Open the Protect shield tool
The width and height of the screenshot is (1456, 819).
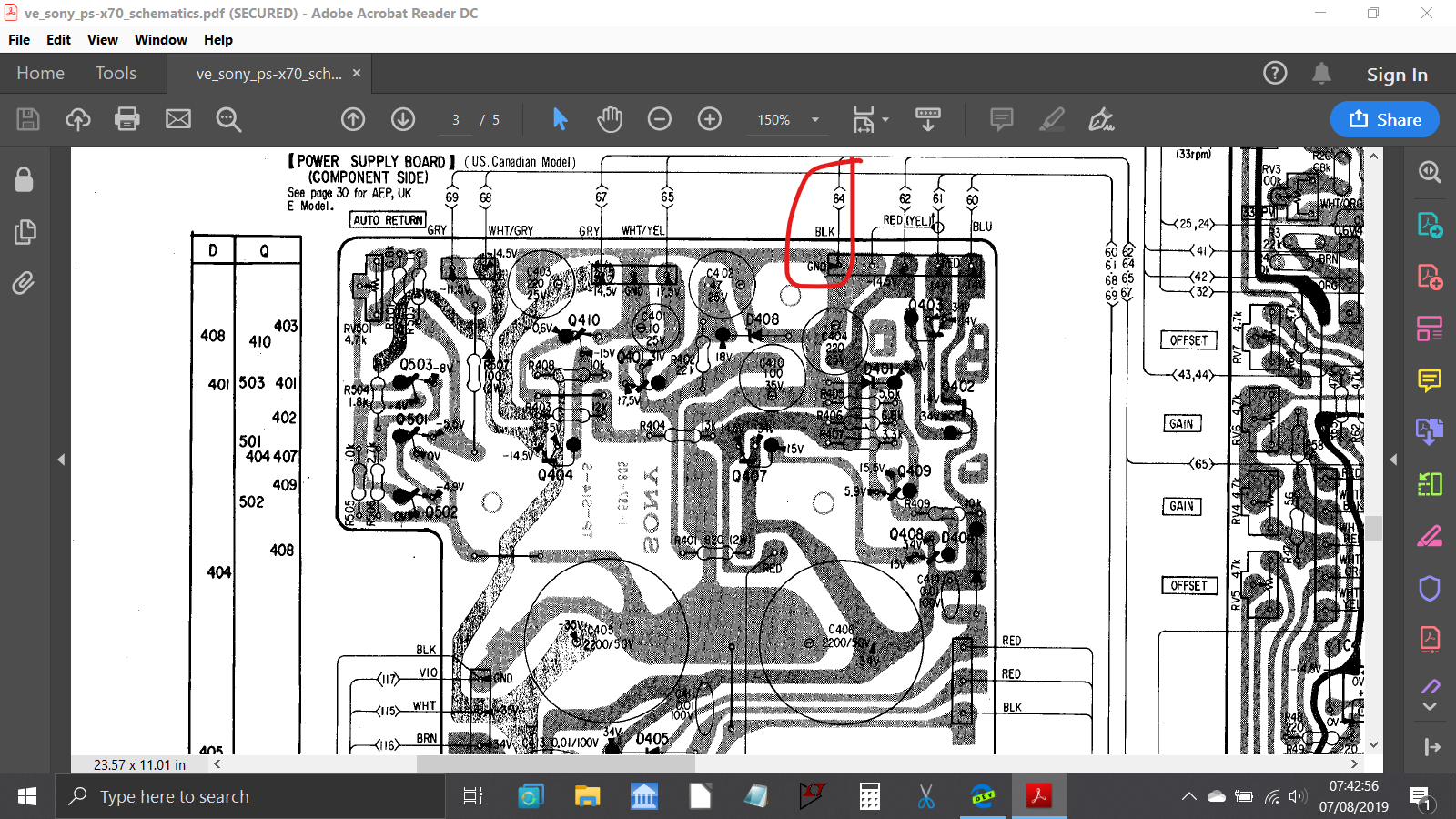point(1430,588)
